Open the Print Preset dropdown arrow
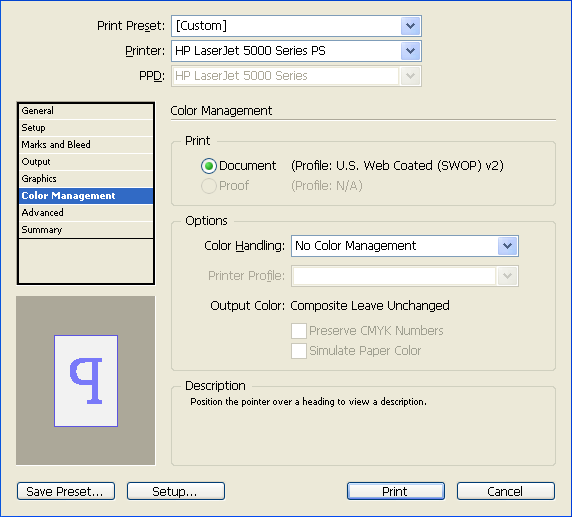The height and width of the screenshot is (517, 572). coord(410,26)
